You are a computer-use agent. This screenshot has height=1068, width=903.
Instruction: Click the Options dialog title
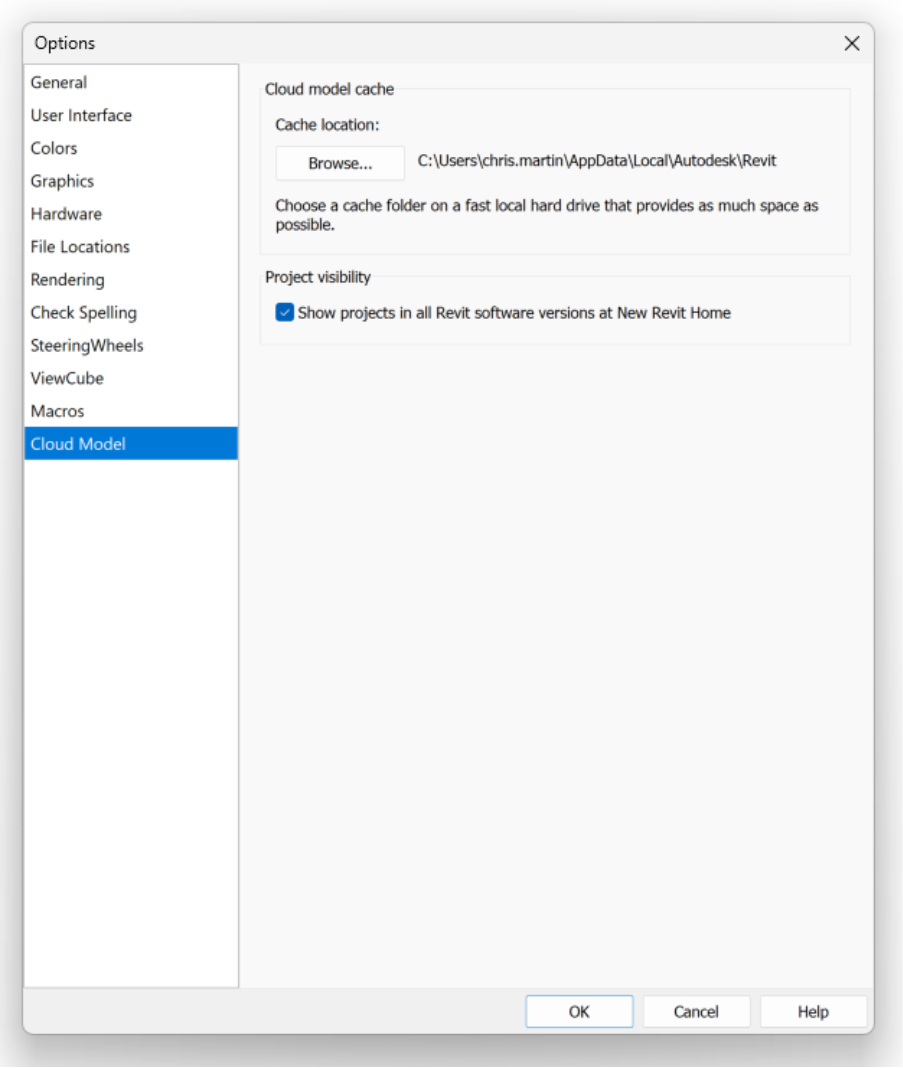65,43
